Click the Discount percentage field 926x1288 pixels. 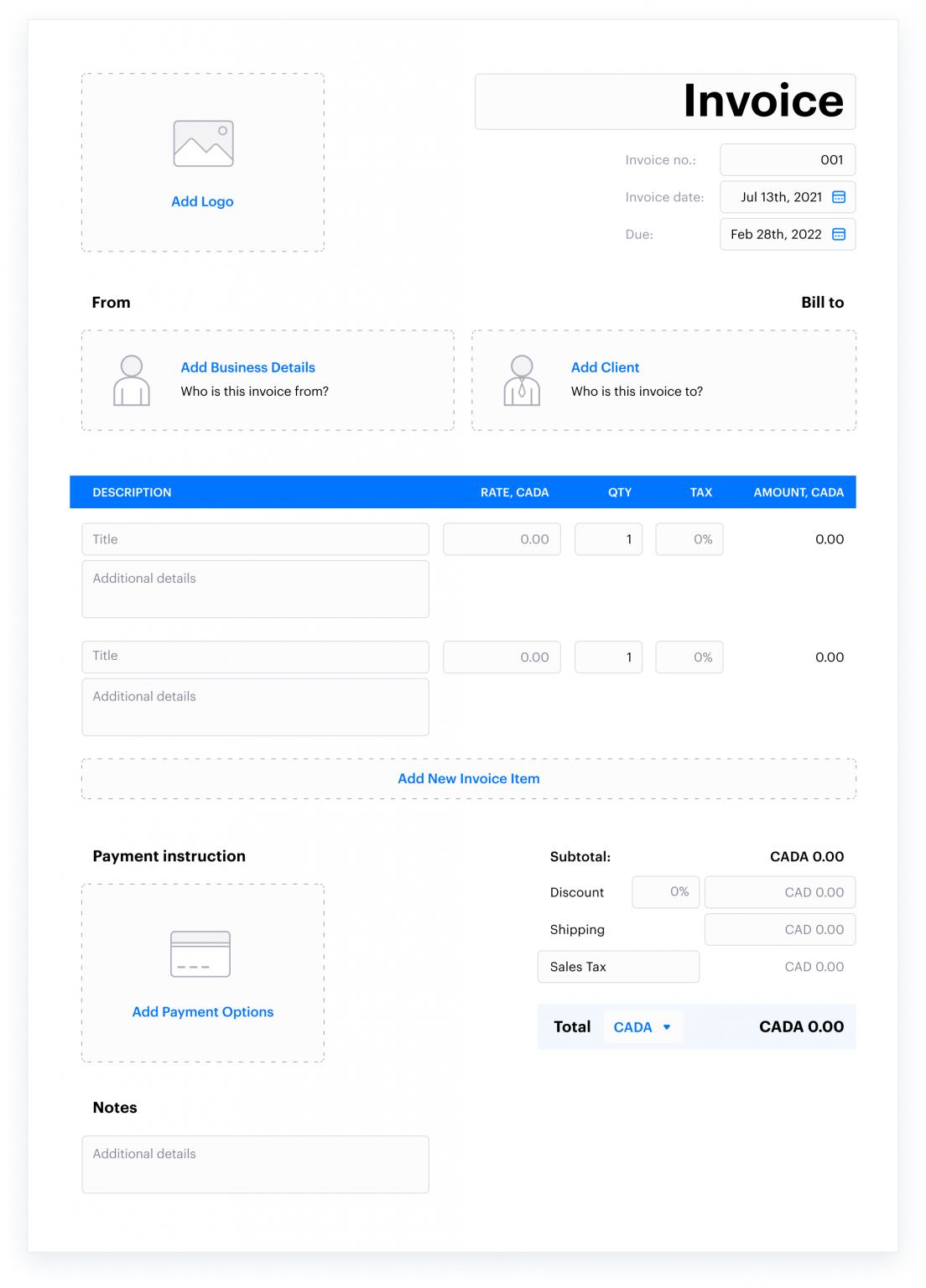[665, 892]
